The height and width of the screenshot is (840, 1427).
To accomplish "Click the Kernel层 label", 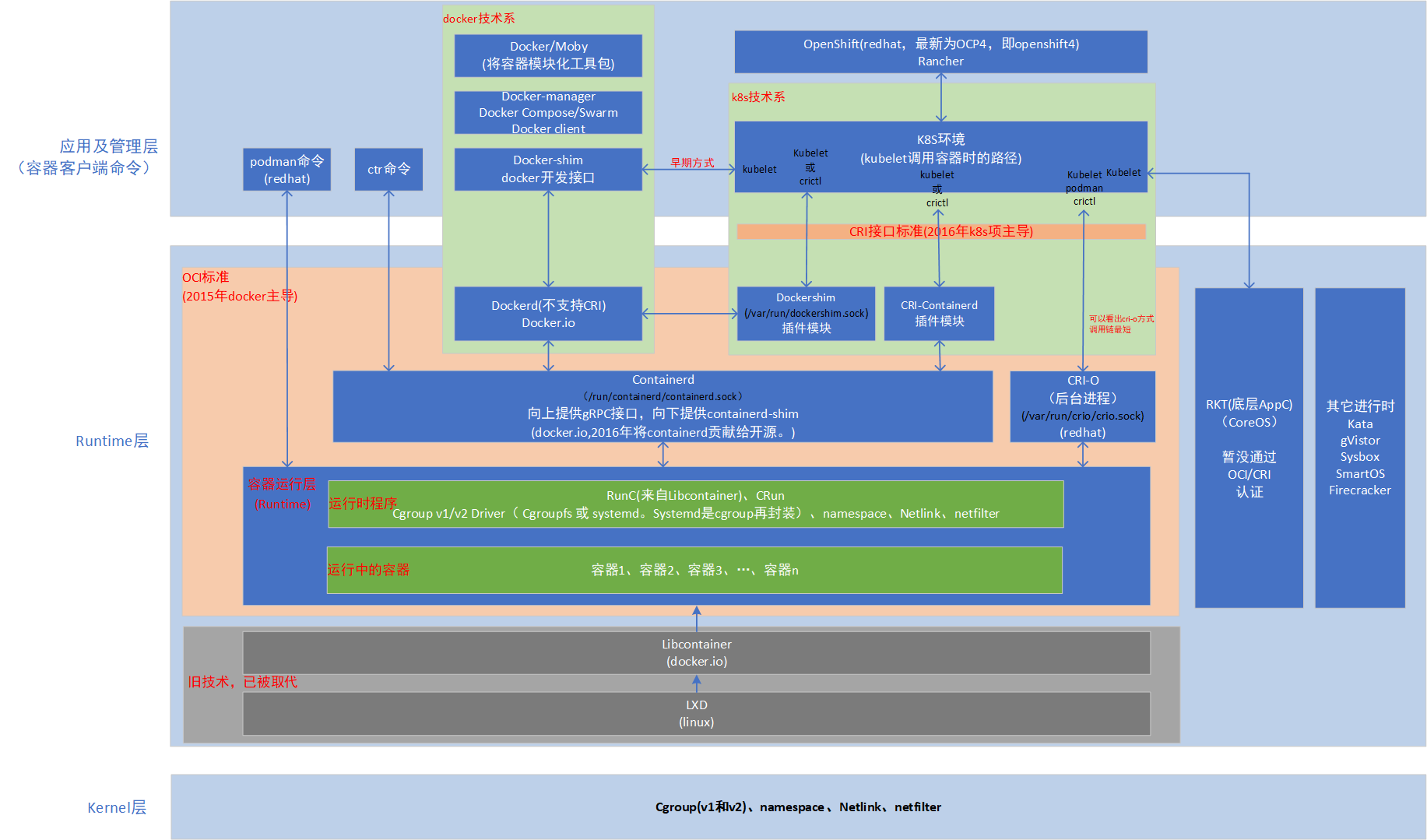I will pos(117,807).
